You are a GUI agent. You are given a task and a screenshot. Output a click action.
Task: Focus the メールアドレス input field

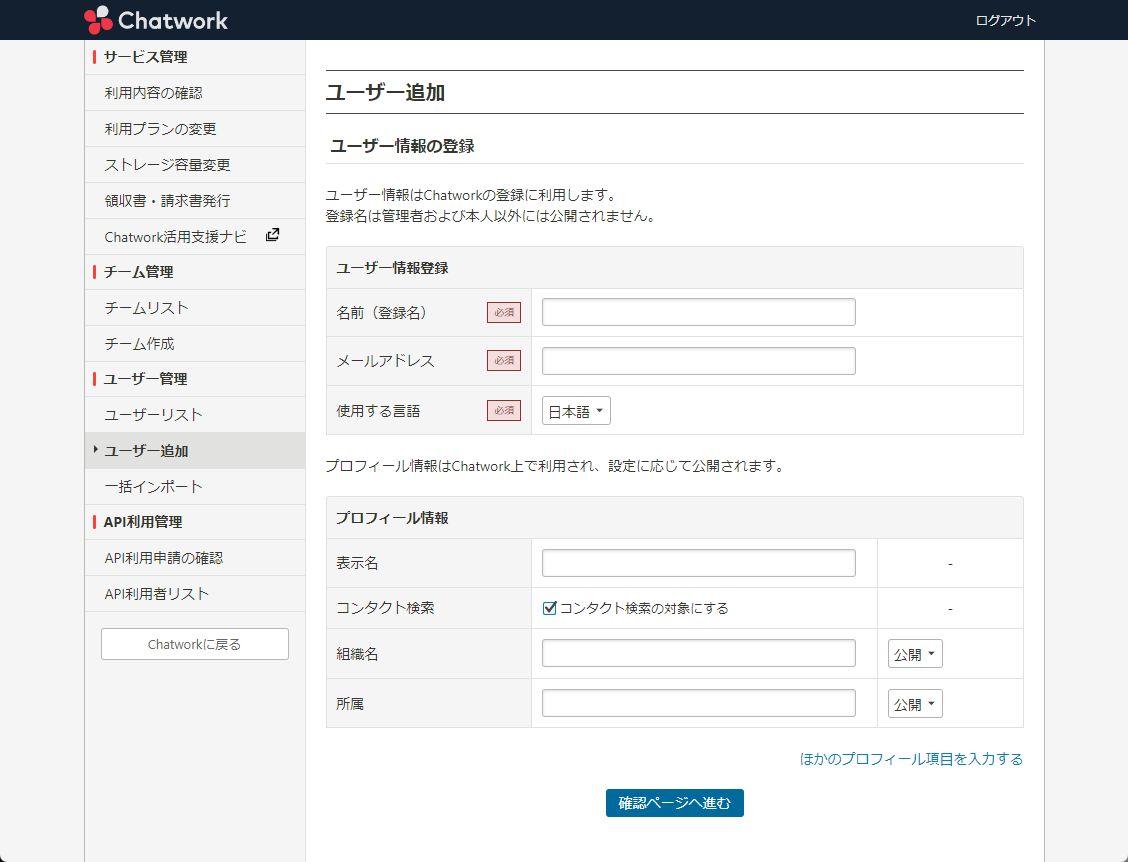tap(698, 361)
